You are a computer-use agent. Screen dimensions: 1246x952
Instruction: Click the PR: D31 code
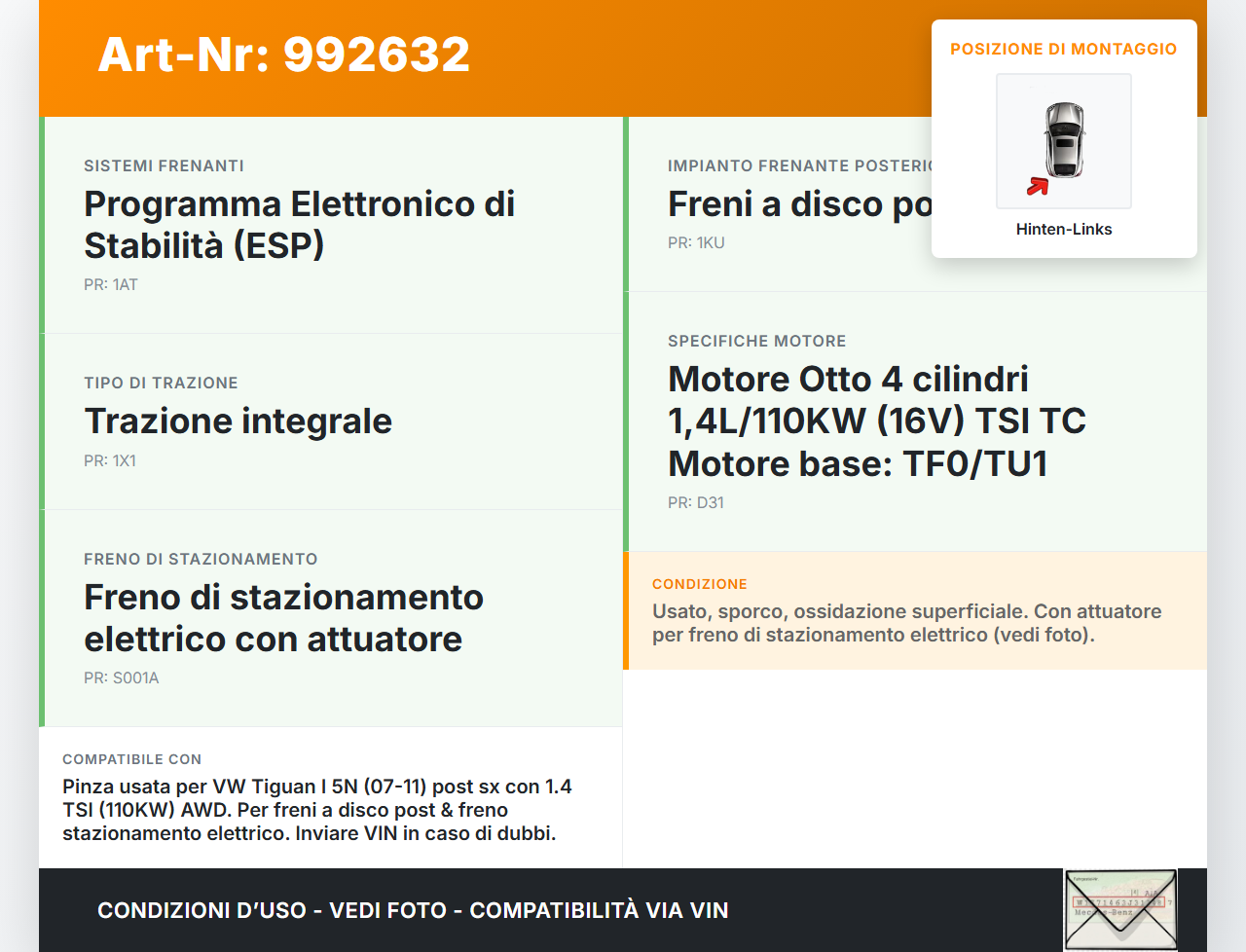coord(695,502)
